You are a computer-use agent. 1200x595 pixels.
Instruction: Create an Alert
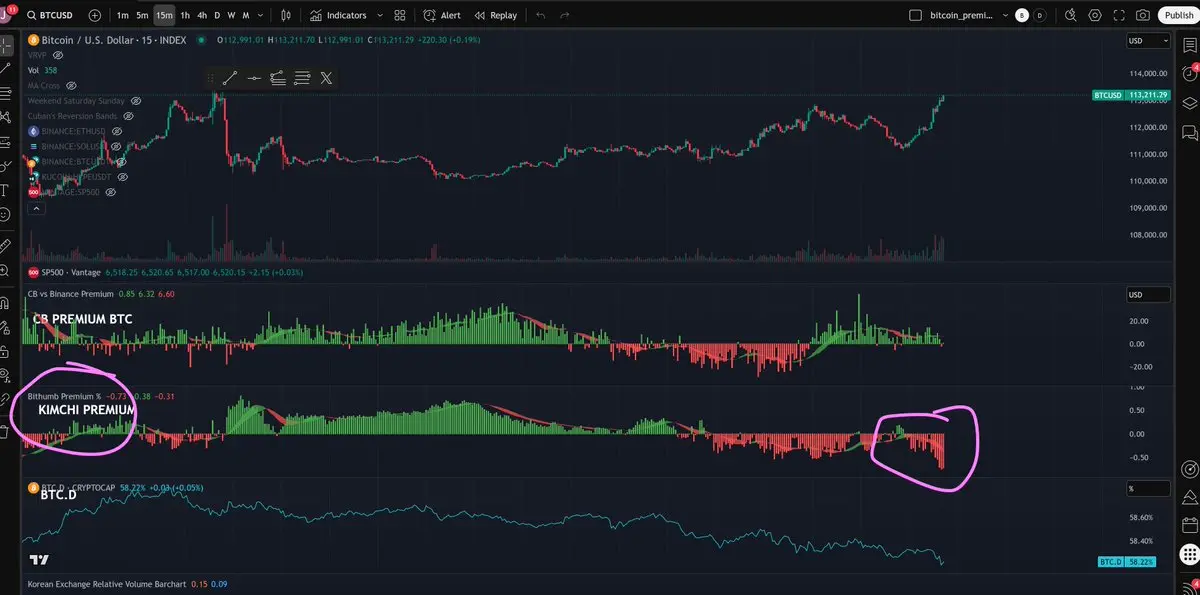click(x=442, y=15)
